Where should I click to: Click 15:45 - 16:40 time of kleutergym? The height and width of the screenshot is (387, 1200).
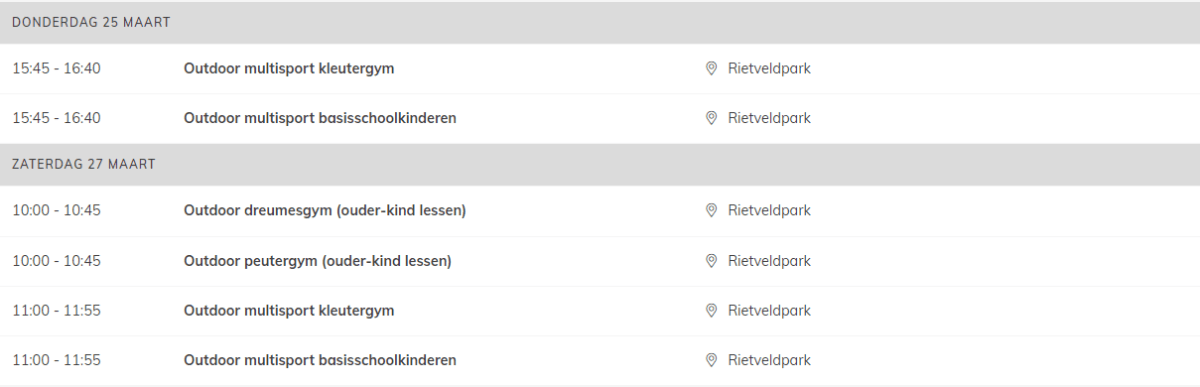click(x=56, y=69)
